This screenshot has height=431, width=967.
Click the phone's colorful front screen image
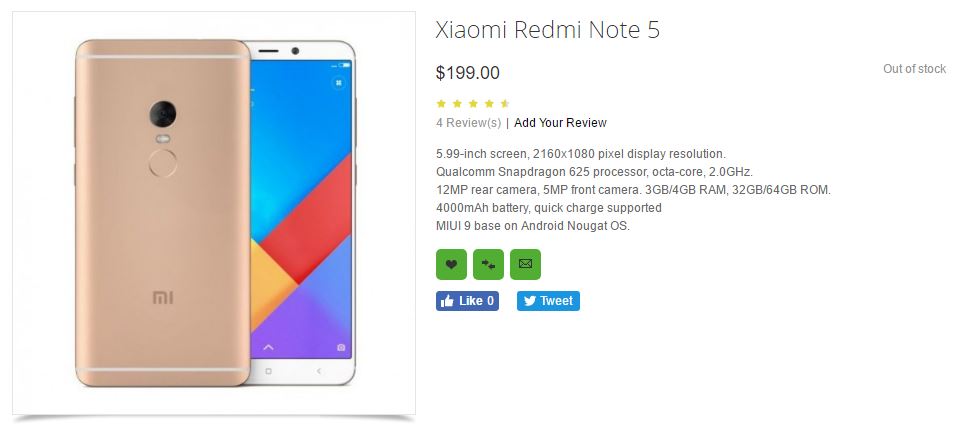pos(301,210)
